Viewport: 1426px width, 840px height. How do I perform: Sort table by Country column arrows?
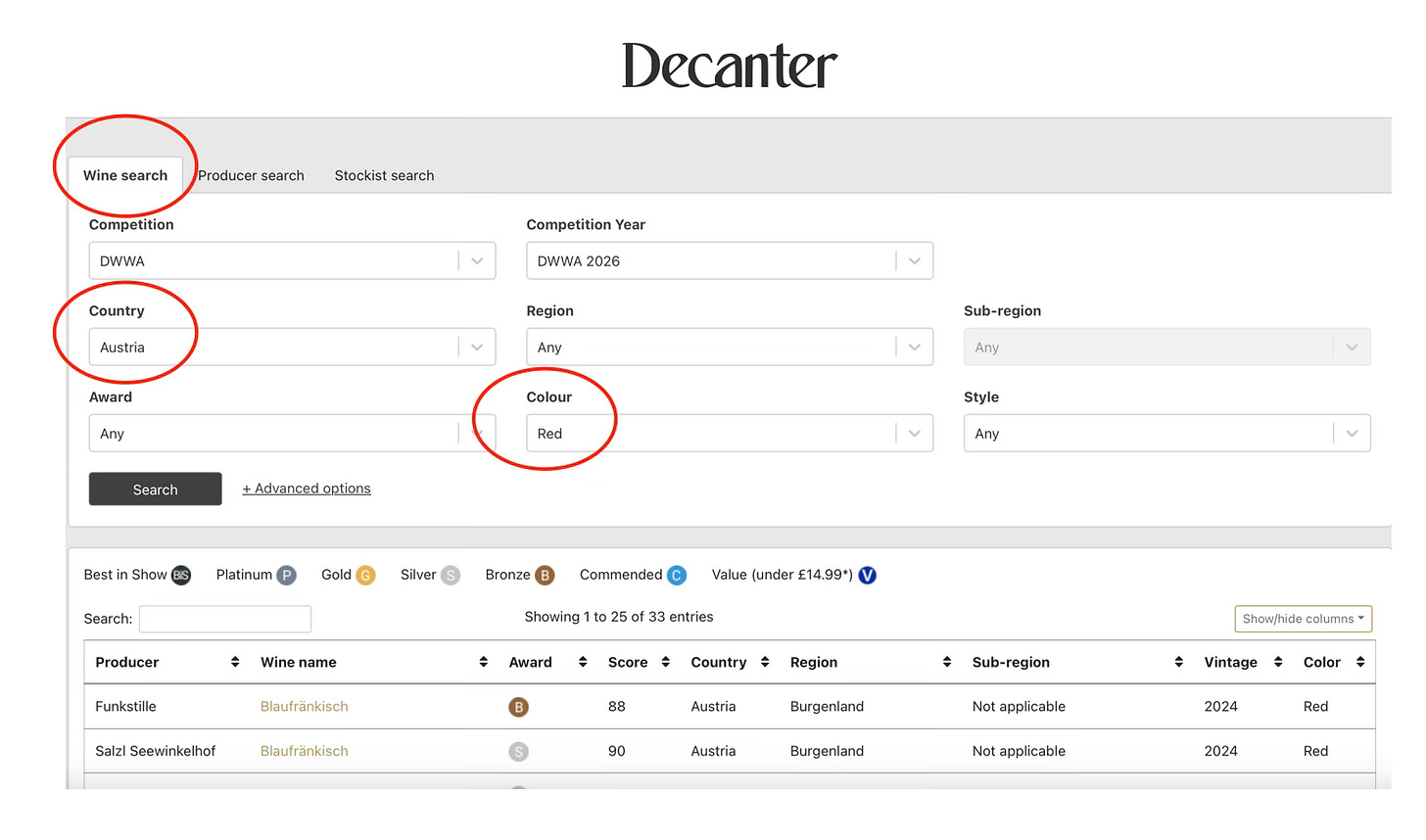pos(765,663)
